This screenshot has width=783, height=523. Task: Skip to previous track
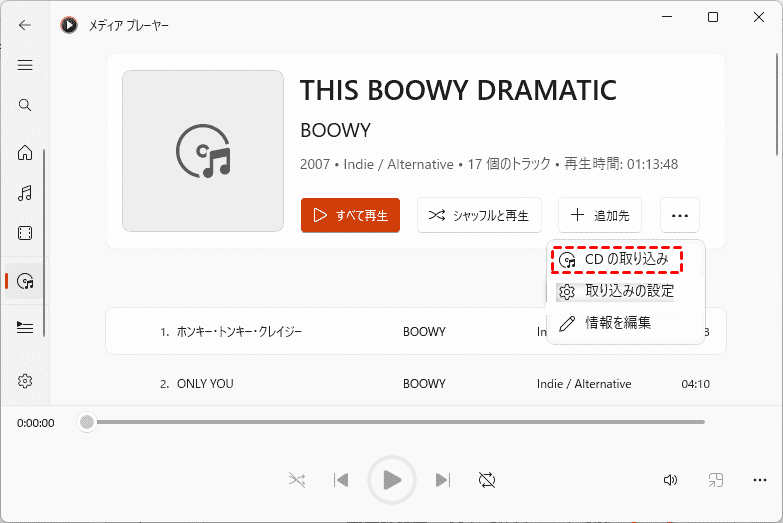coord(341,480)
